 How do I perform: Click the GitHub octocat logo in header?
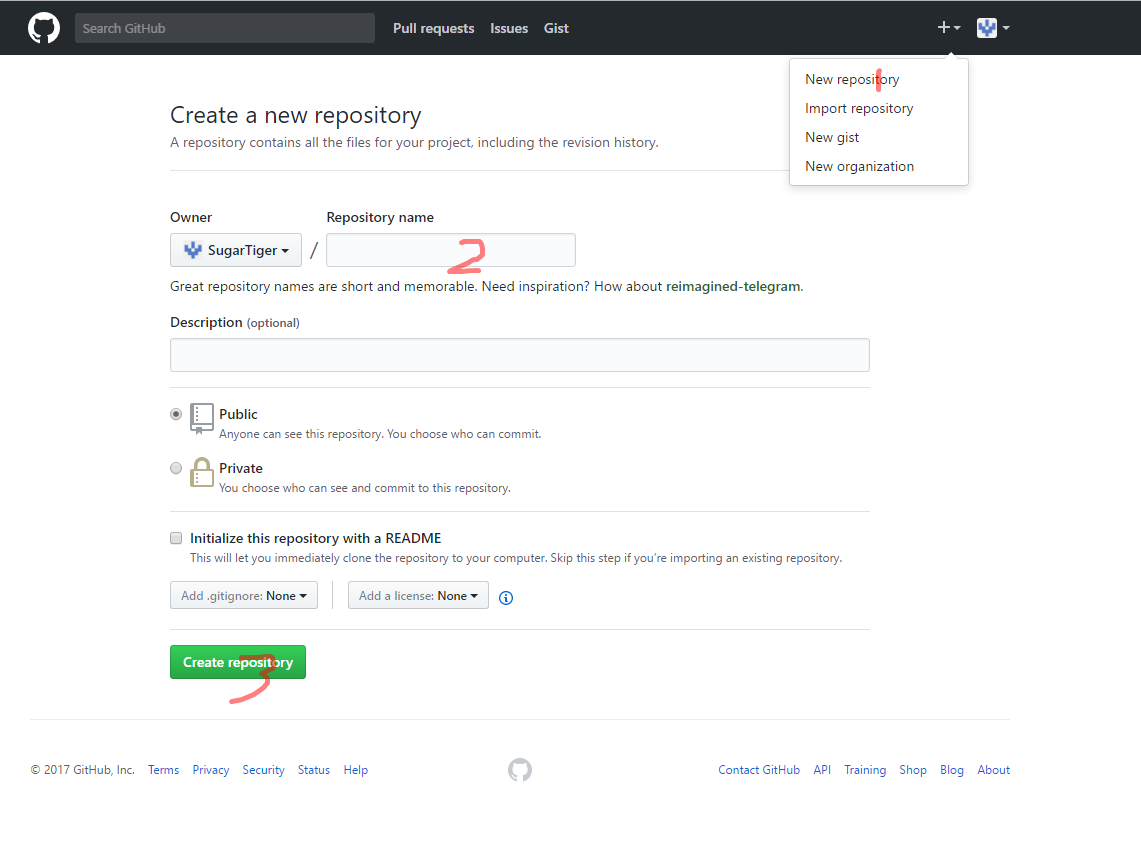[x=44, y=28]
